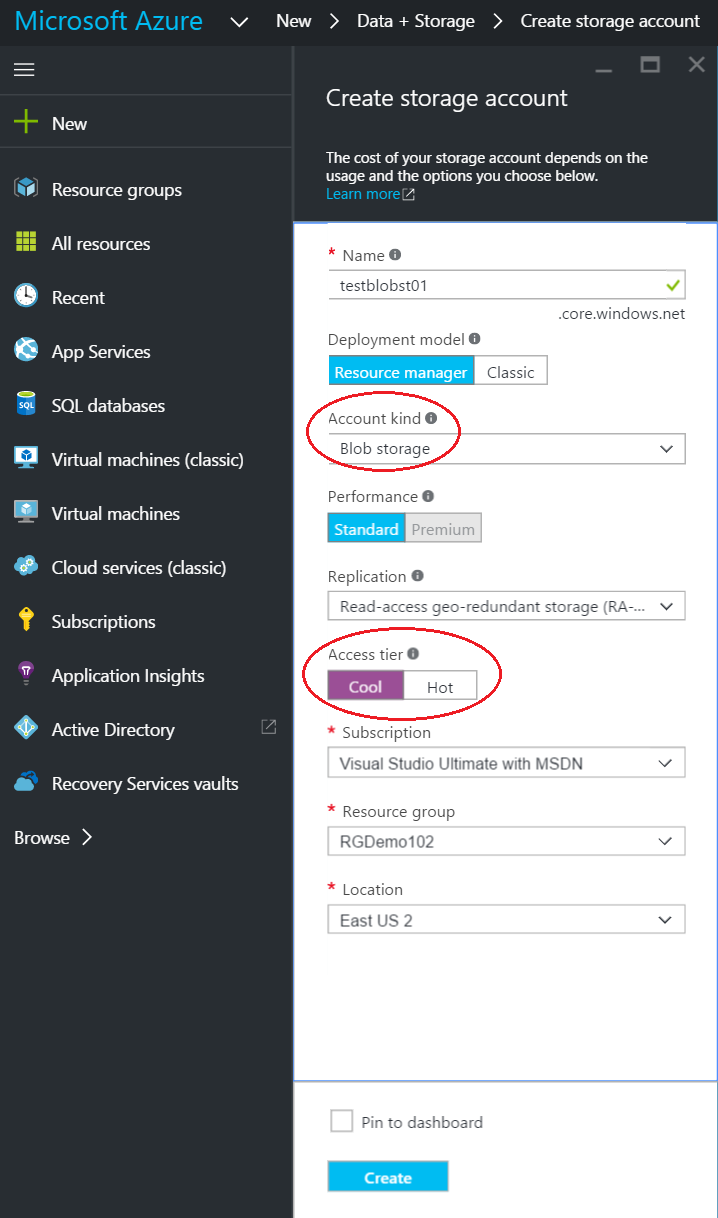Click the Resource groups cube icon
Image resolution: width=718 pixels, height=1218 pixels.
pyautogui.click(x=26, y=188)
